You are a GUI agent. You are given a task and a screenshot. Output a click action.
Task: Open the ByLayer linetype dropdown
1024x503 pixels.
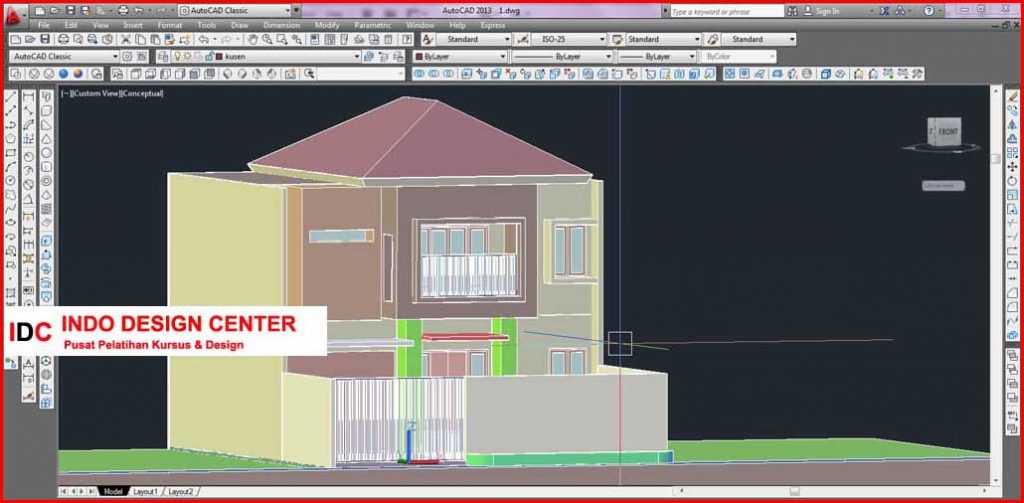608,57
